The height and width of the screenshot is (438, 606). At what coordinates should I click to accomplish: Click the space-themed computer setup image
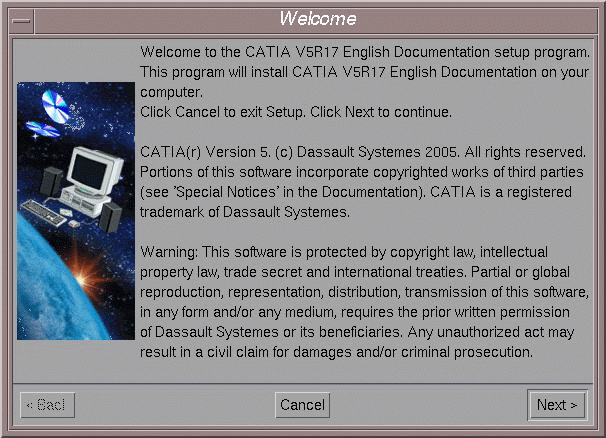tap(76, 211)
